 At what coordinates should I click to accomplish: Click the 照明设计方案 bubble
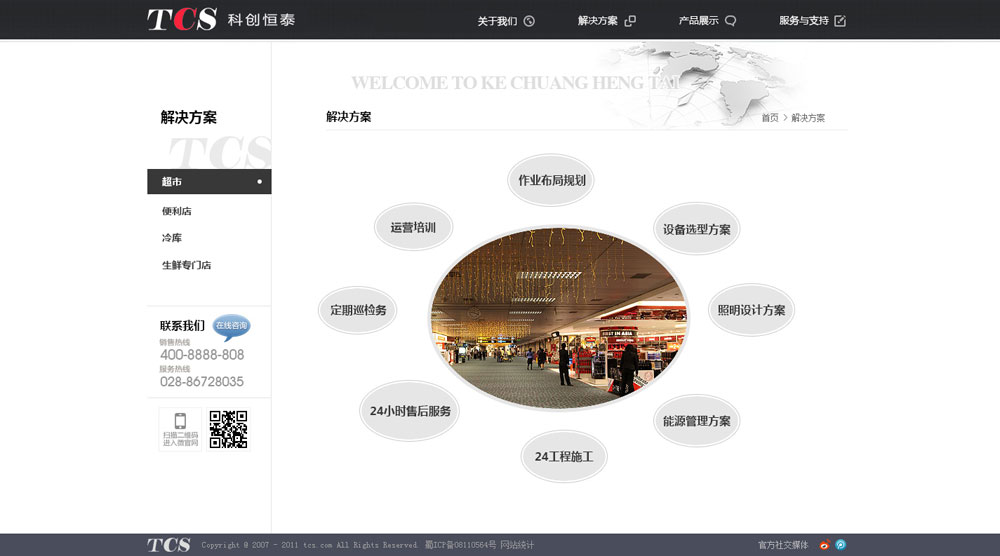point(751,310)
